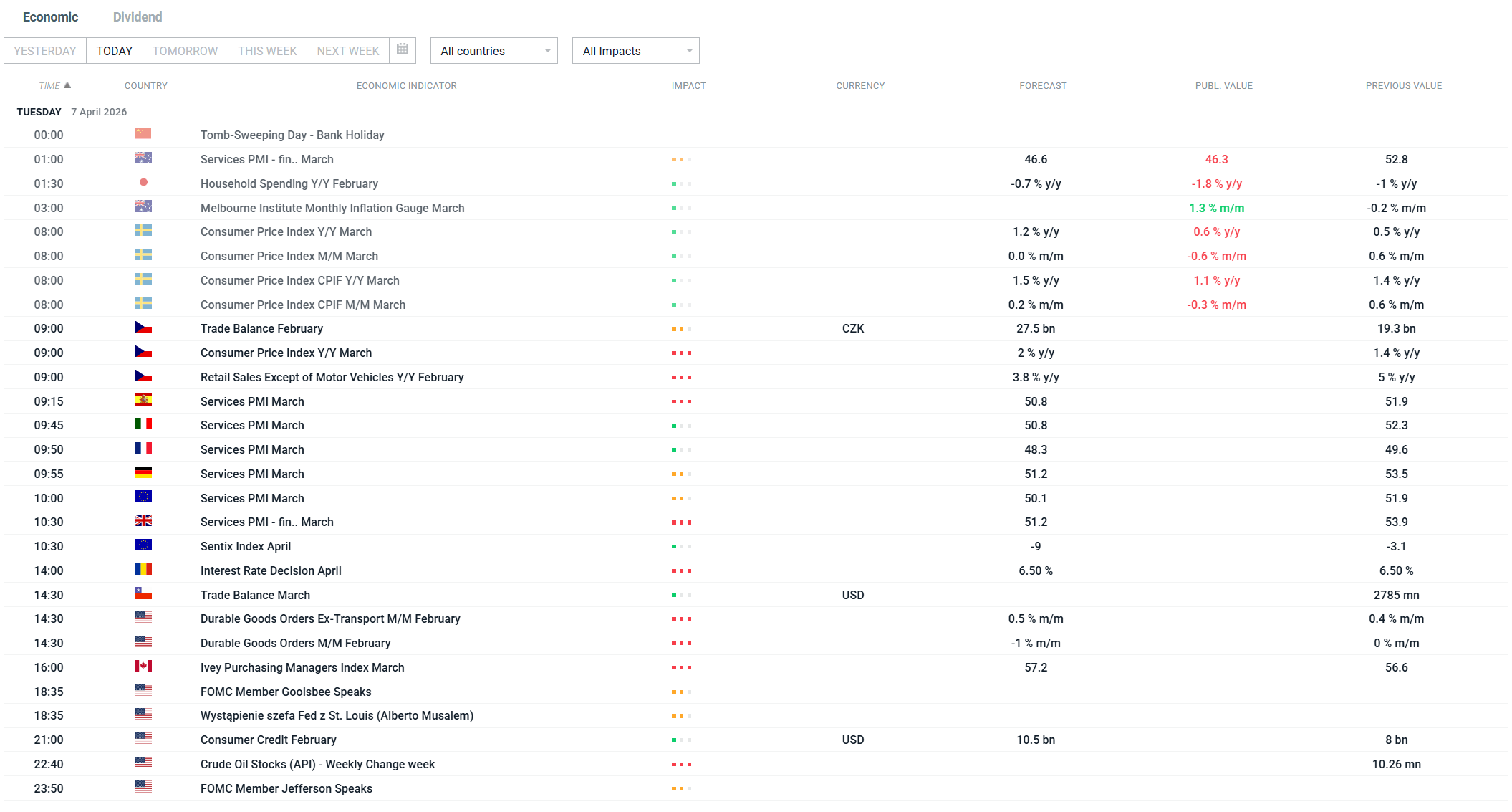Expand the All Impacts dropdown

[635, 51]
